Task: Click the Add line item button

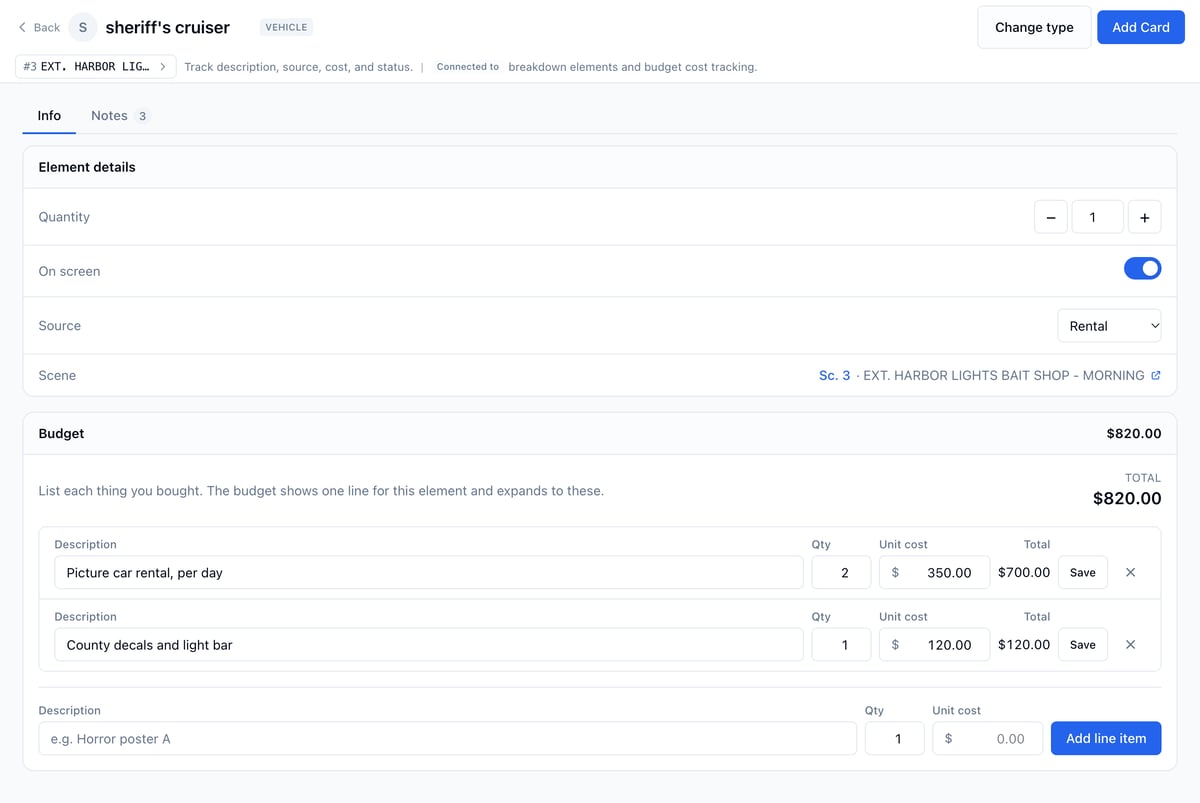Action: coord(1106,738)
